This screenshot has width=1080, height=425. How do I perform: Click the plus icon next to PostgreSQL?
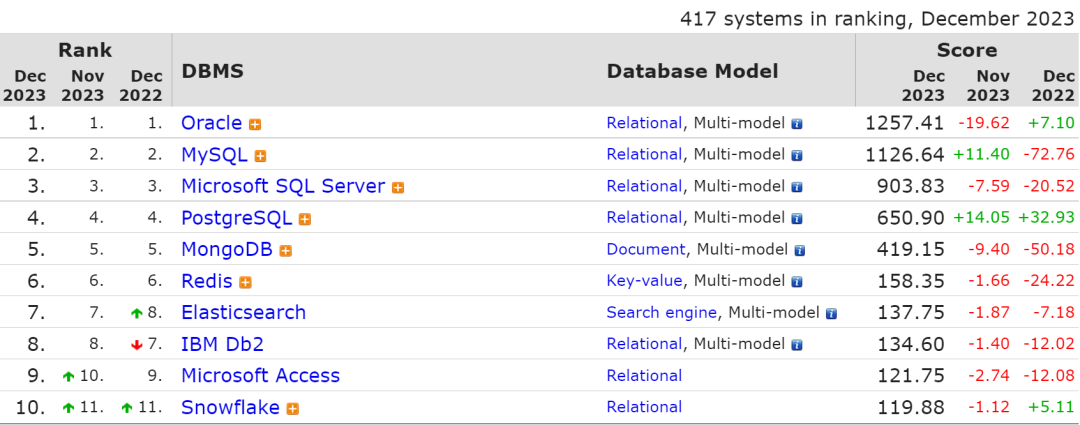tap(305, 219)
